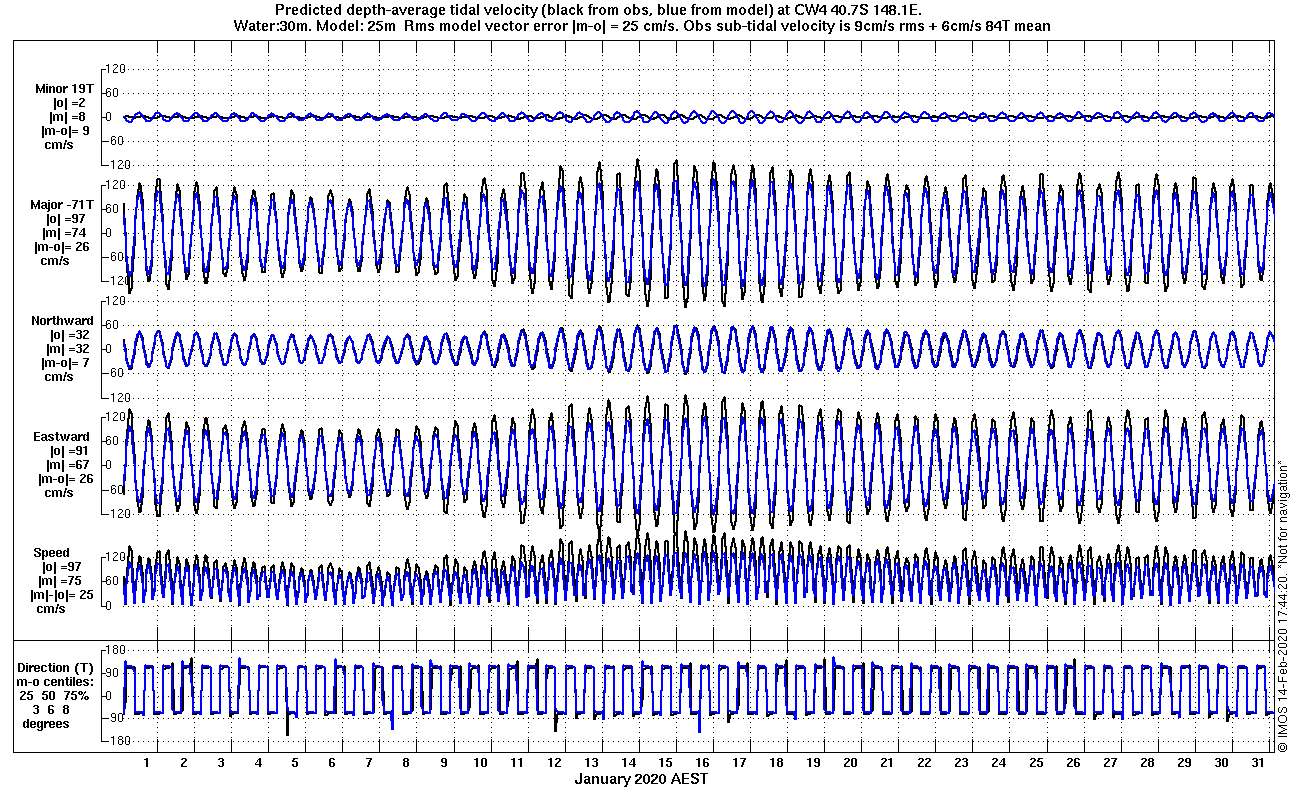Click the '|o| =97' value under Major
Screen dimensions: 1300x800
pos(62,219)
